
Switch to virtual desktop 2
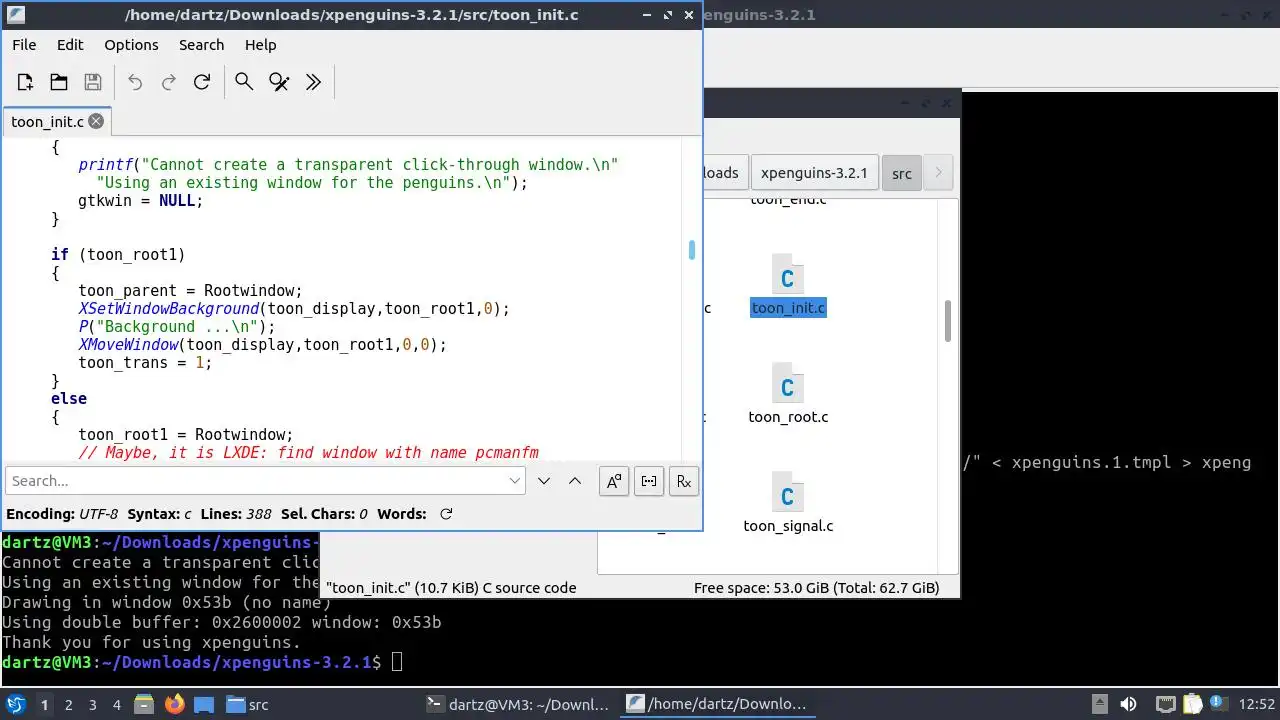pos(68,705)
